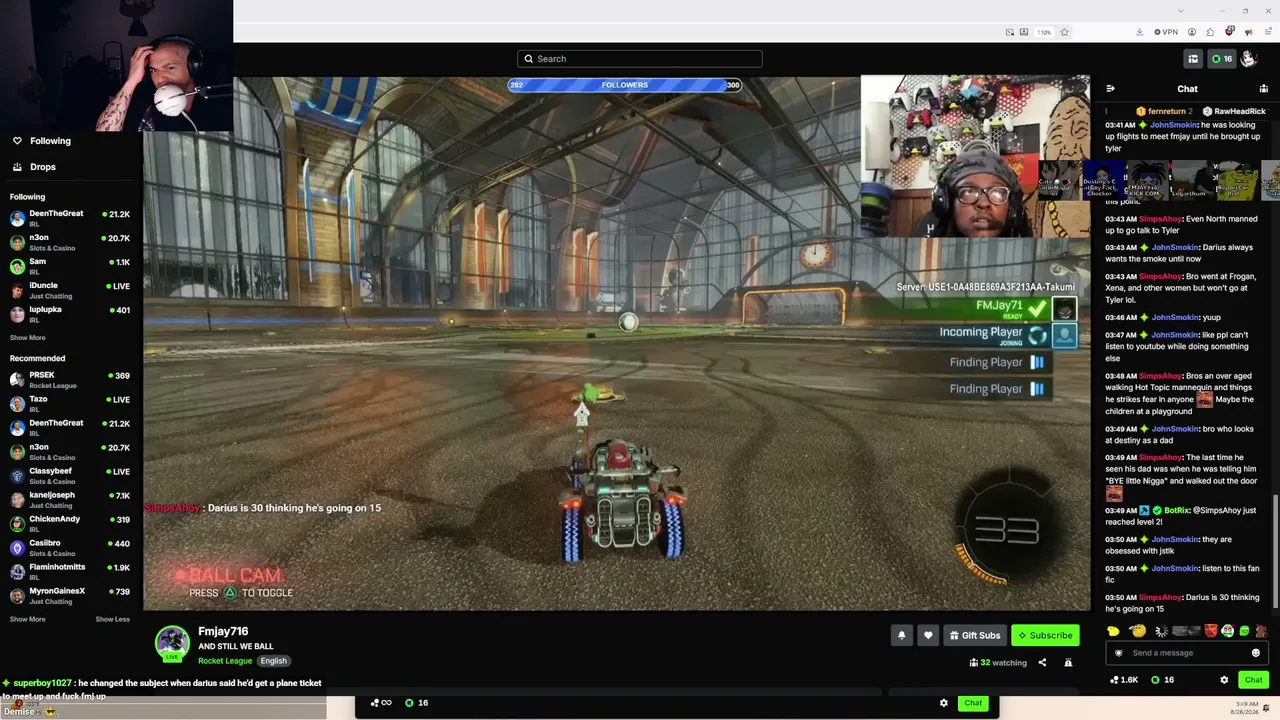Open the taskbar clock showing 3:49 AM
1280x720 pixels.
[1244, 707]
